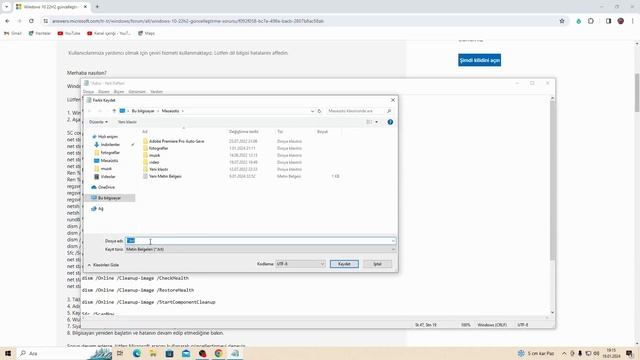
Task: Sort by Boyut column header
Action: [x=322, y=132]
